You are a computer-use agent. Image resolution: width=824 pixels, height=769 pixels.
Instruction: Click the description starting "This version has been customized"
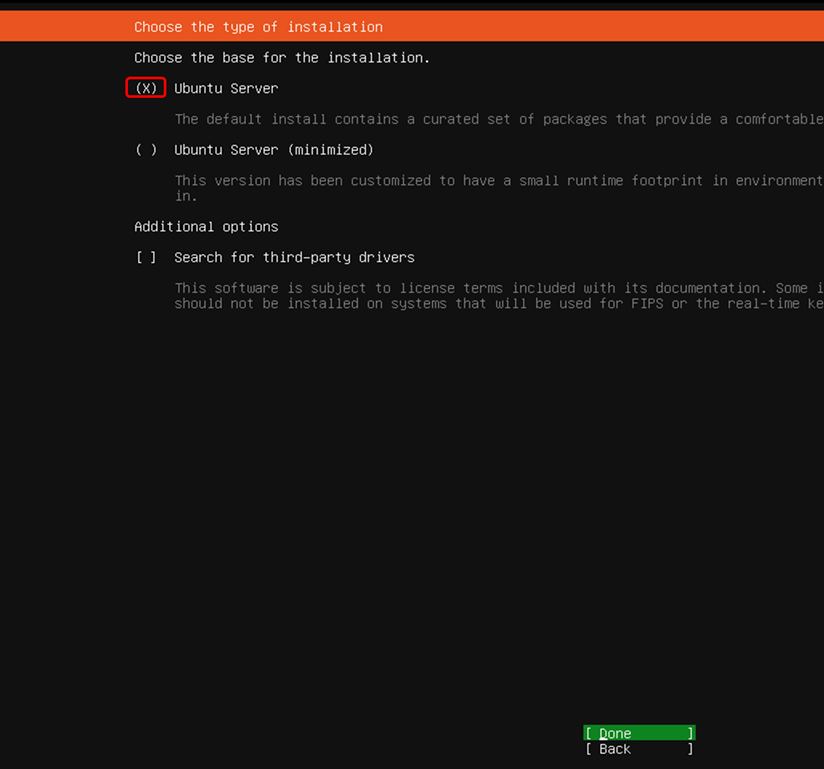499,188
